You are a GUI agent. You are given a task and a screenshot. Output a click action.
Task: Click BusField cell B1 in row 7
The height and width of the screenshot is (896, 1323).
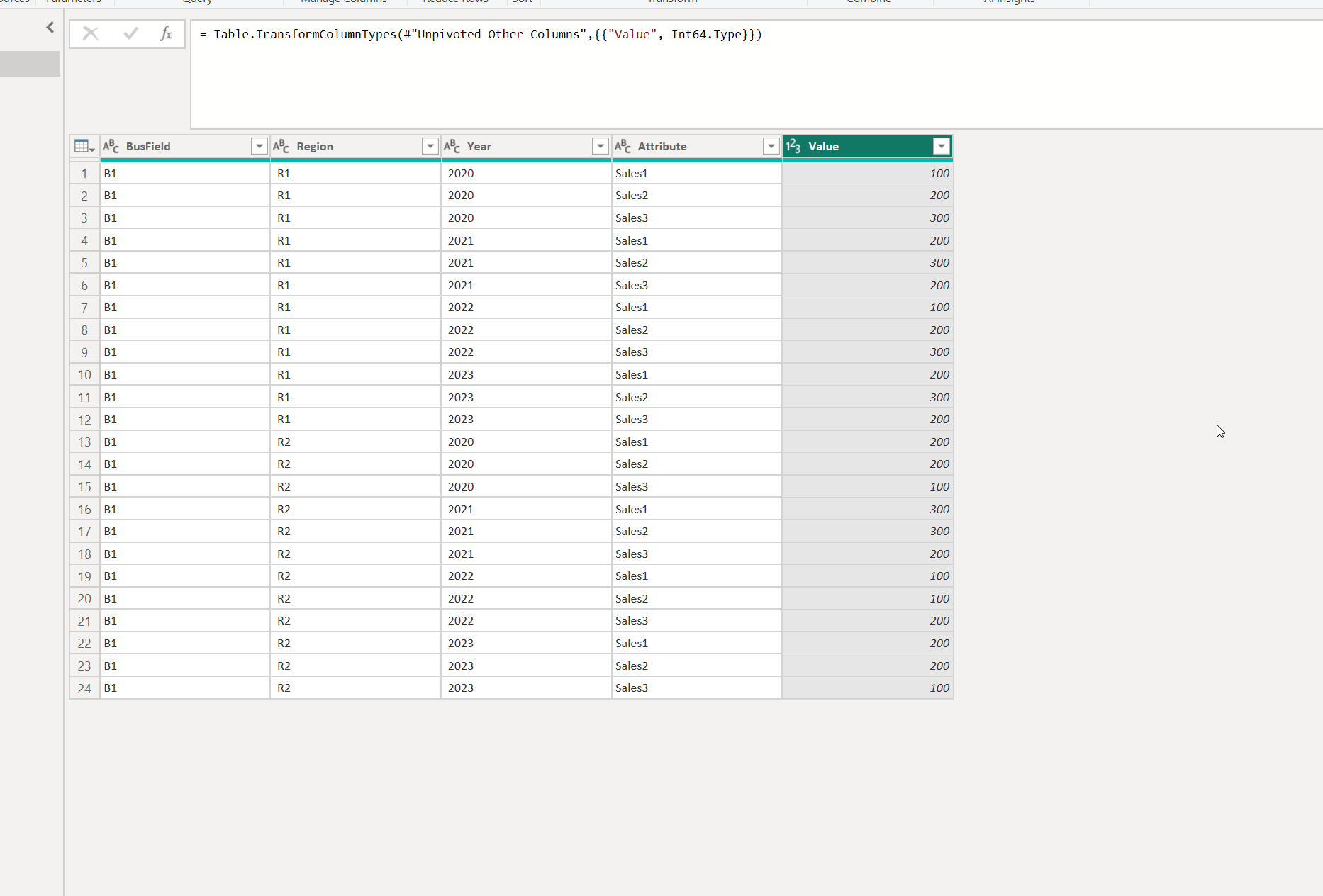pyautogui.click(x=184, y=308)
